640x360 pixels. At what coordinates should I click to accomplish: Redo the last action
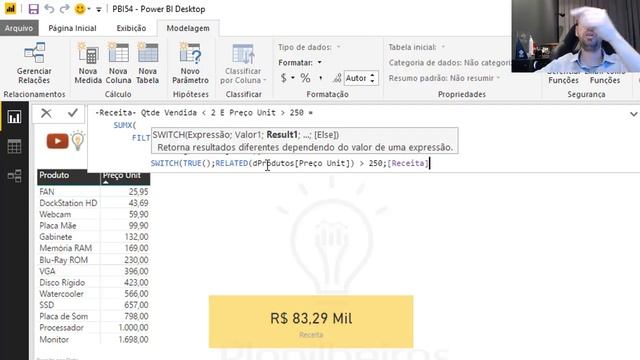pyautogui.click(x=64, y=9)
